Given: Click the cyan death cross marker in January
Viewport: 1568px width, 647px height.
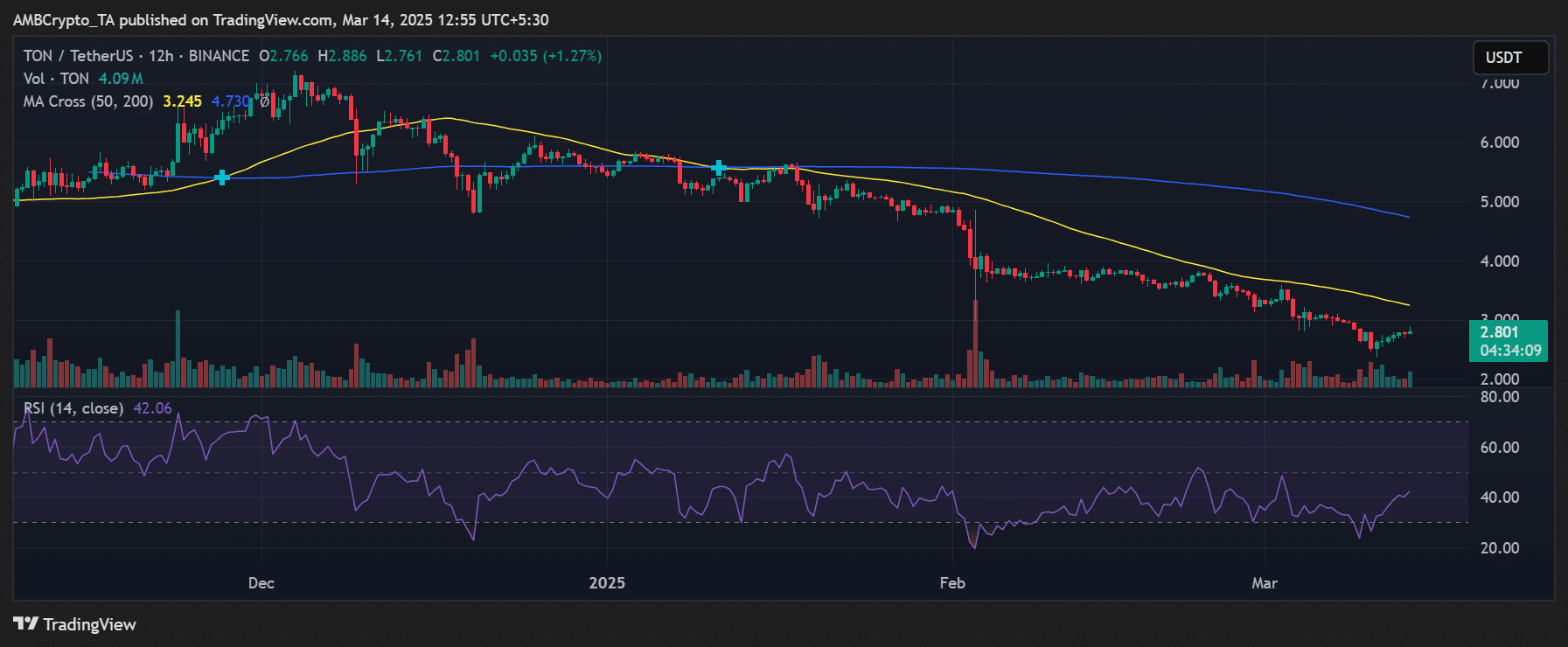Looking at the screenshot, I should (x=719, y=168).
